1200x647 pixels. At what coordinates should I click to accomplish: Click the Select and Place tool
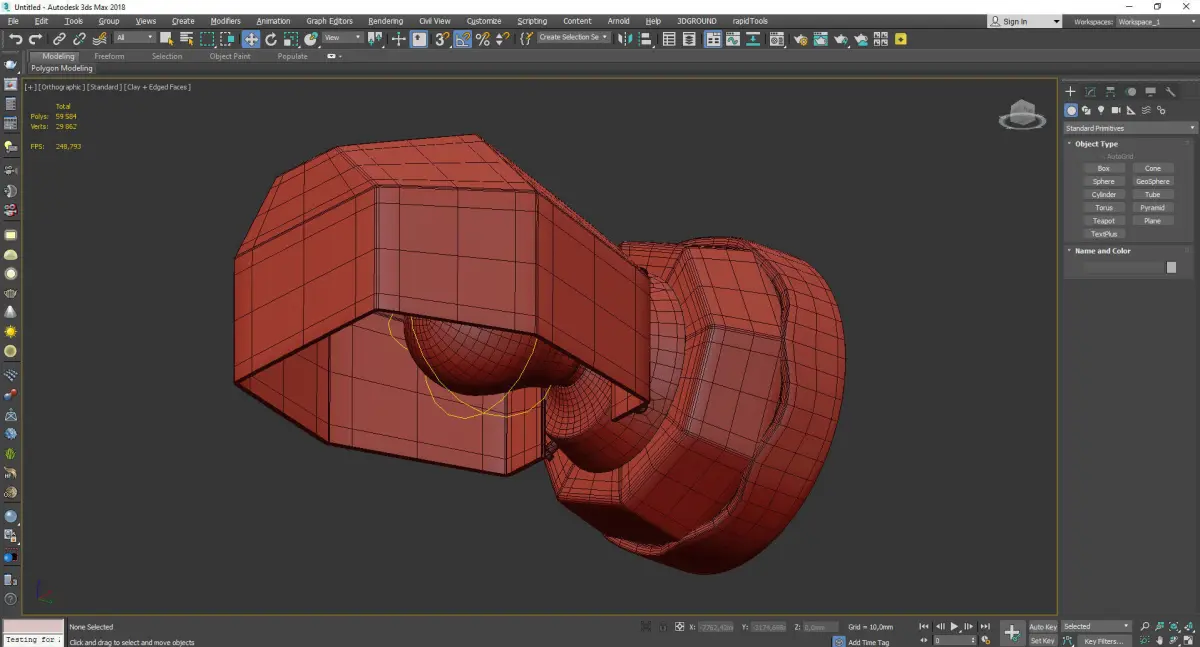tap(311, 39)
